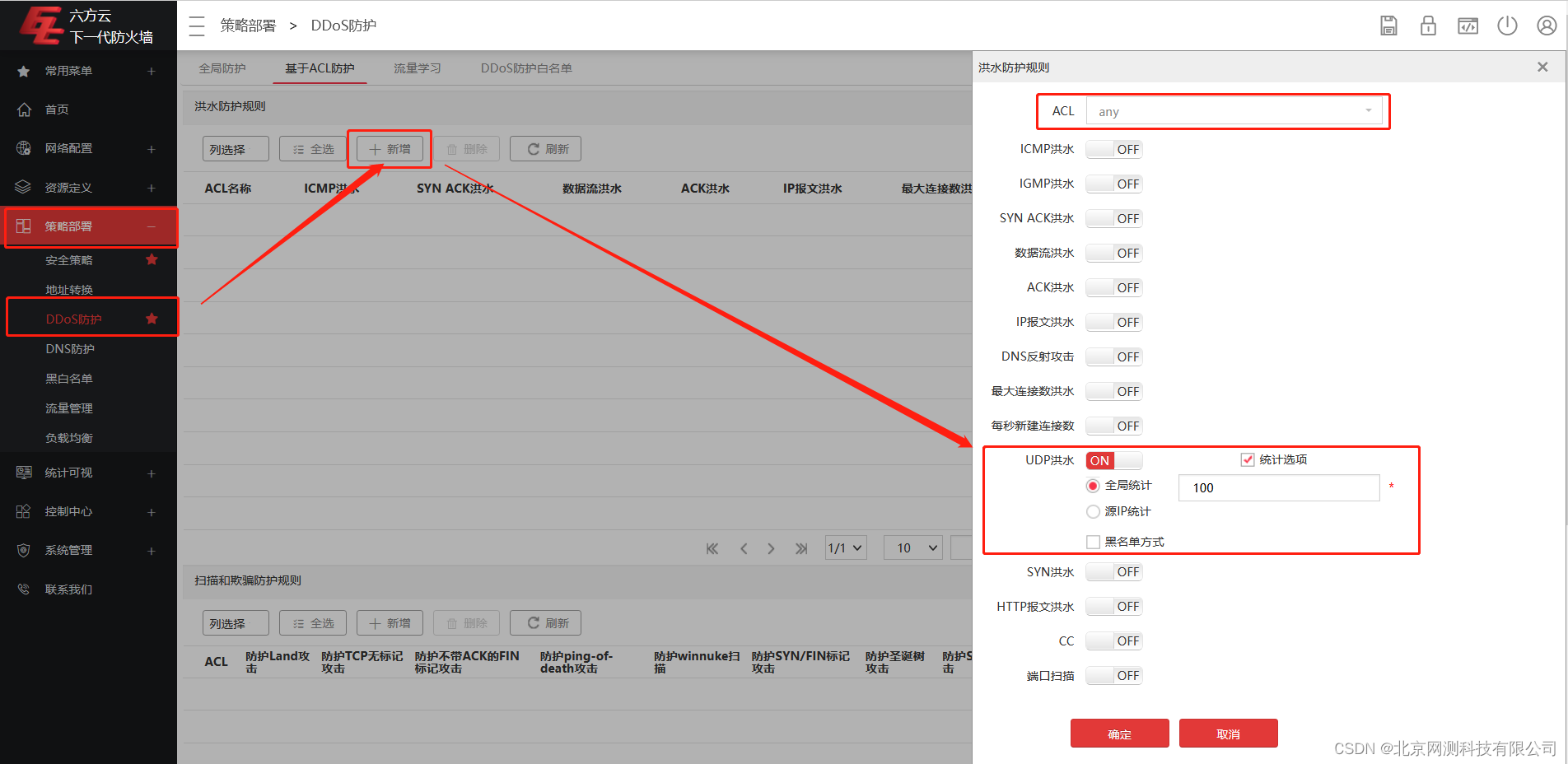Expand the 系统管理 plus expander

[x=152, y=550]
